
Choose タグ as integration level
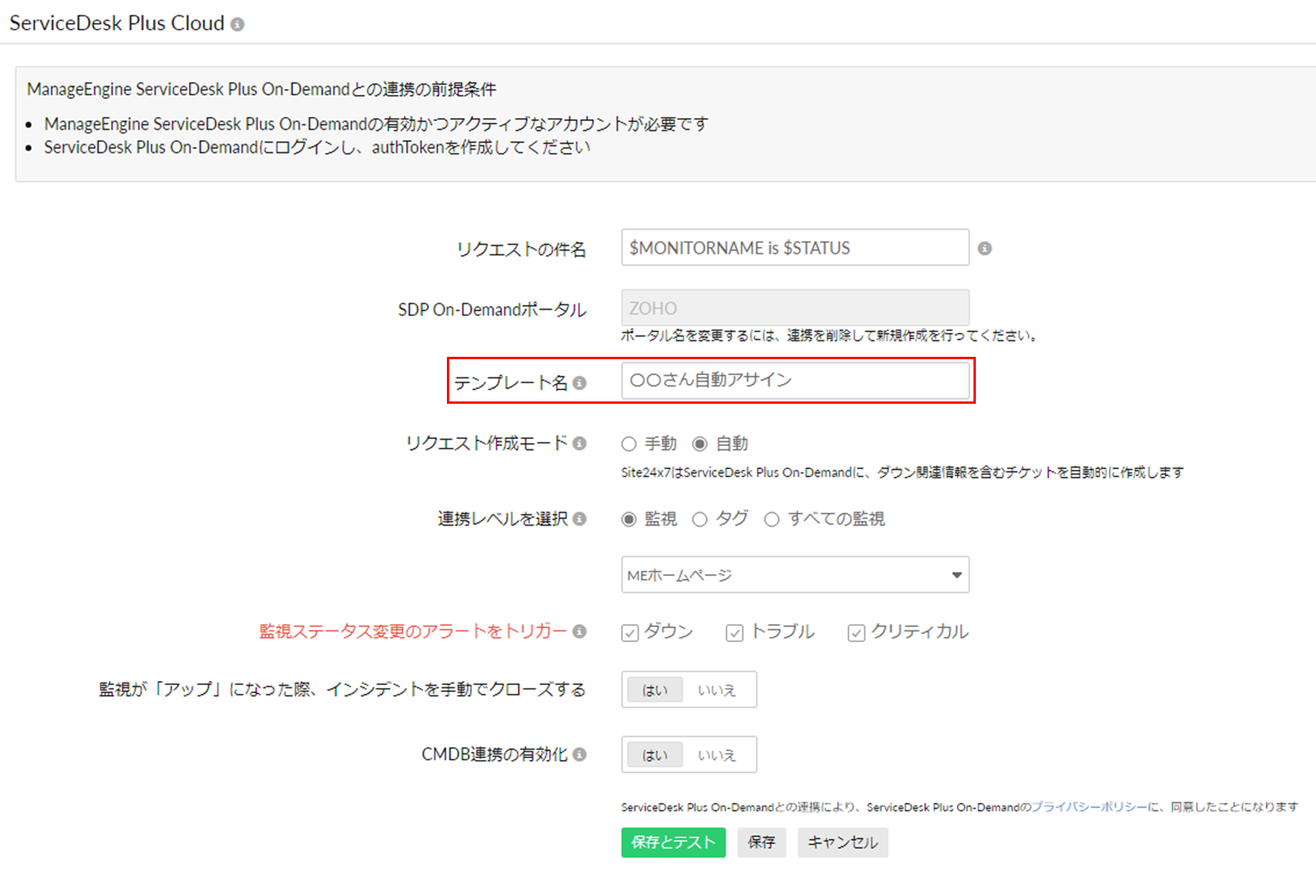699,520
